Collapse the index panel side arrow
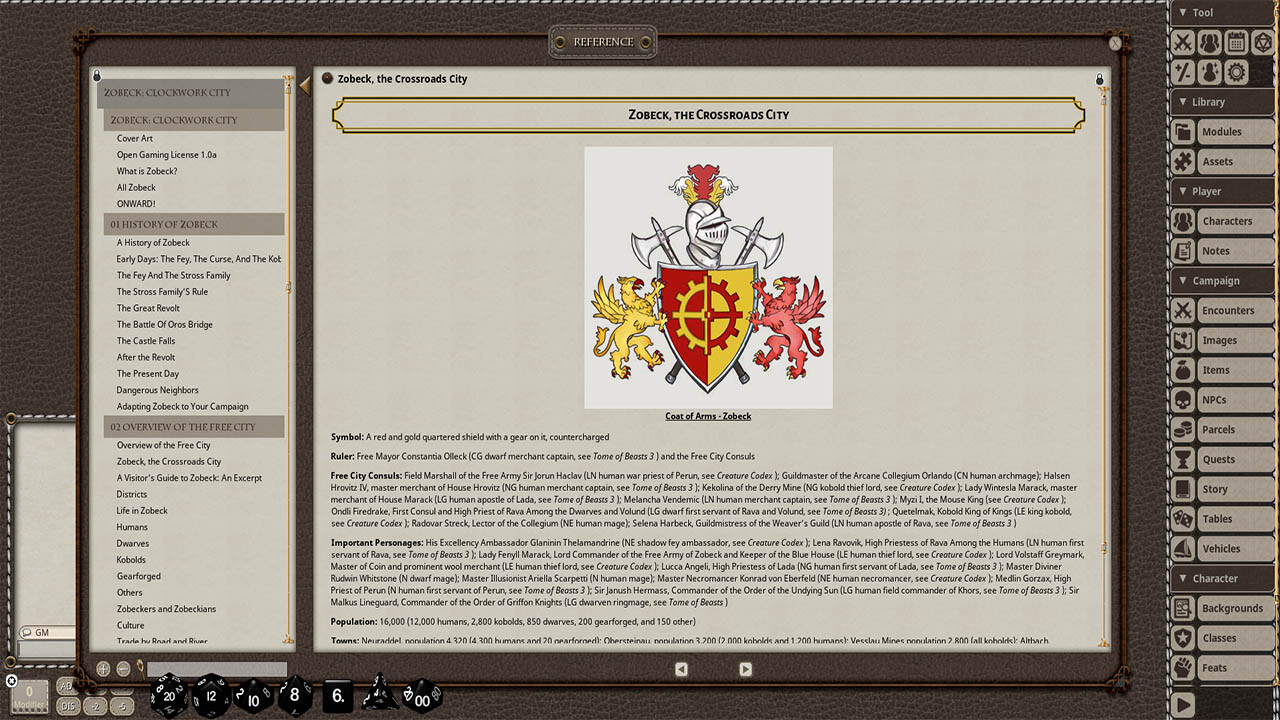This screenshot has height=720, width=1280. coord(305,85)
